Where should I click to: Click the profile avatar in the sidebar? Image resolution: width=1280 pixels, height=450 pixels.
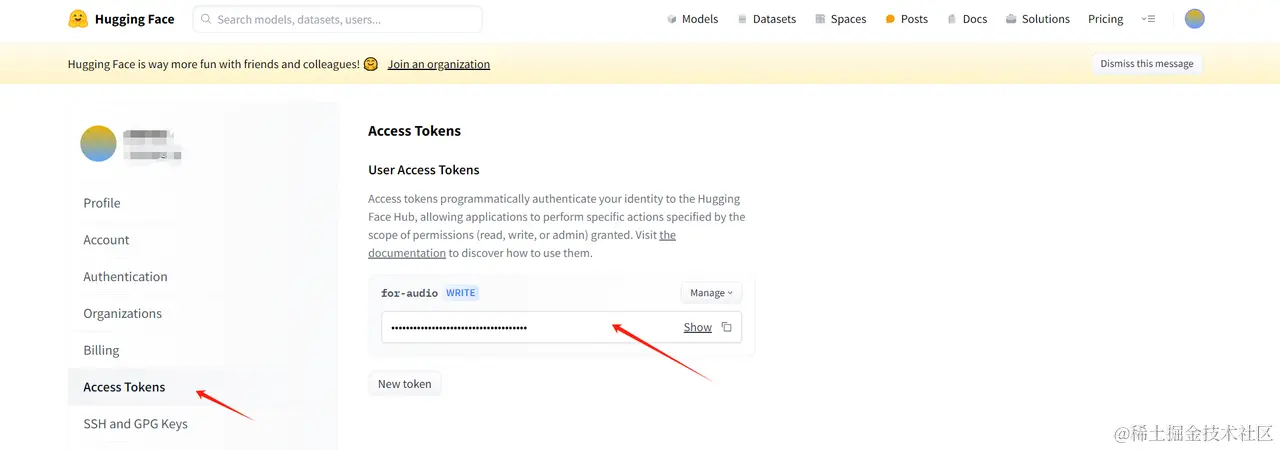point(98,144)
